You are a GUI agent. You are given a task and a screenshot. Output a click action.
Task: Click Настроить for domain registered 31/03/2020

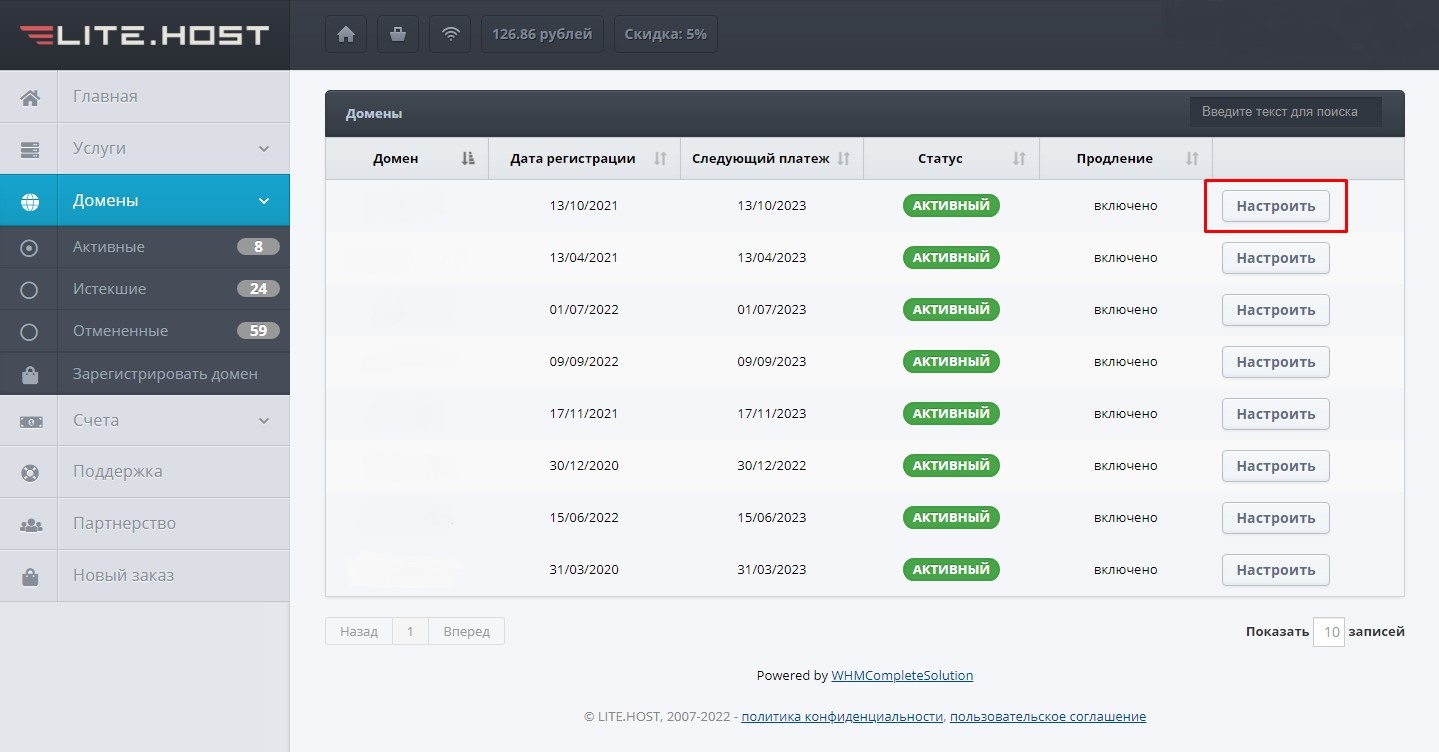coord(1276,570)
